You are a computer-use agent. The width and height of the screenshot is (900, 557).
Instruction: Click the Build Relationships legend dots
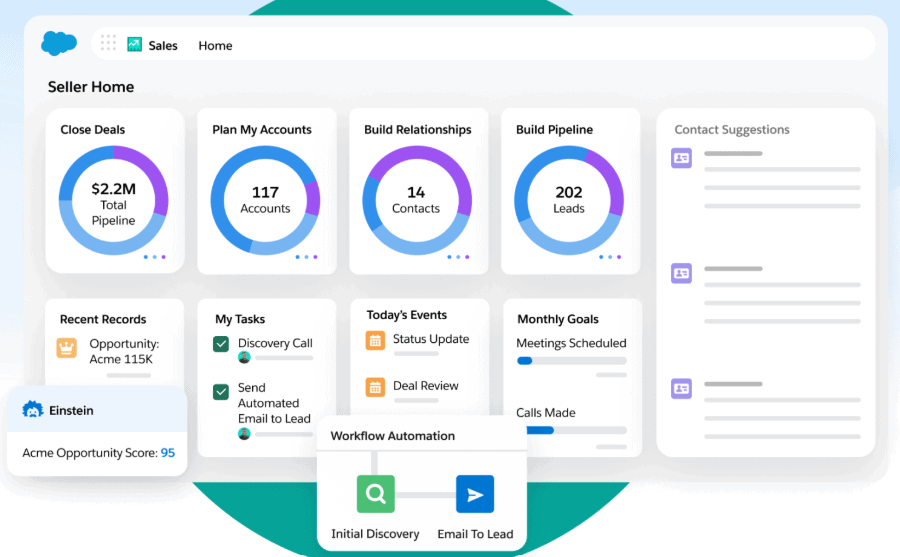458,257
